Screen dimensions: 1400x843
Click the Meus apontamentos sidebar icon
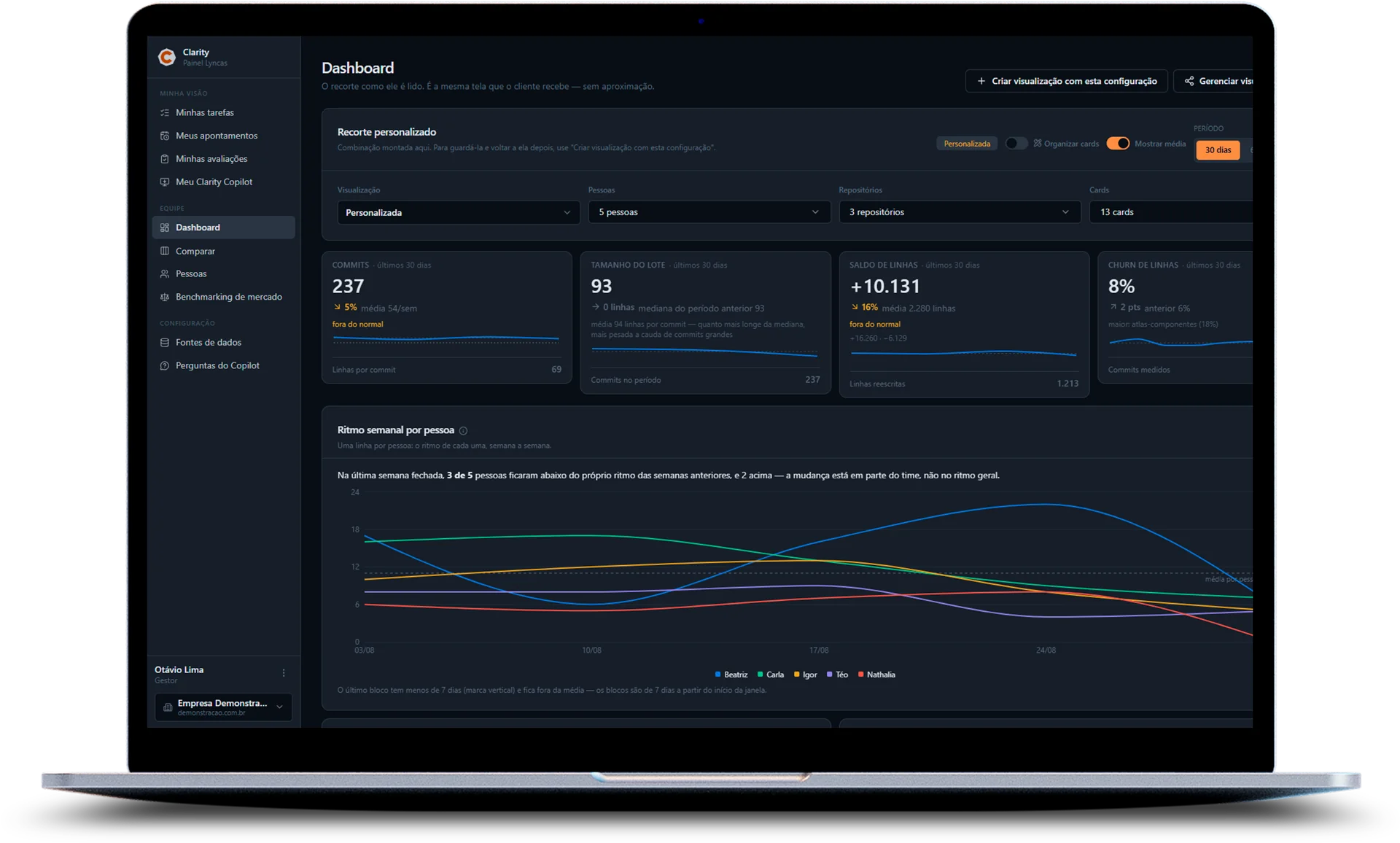tap(165, 136)
